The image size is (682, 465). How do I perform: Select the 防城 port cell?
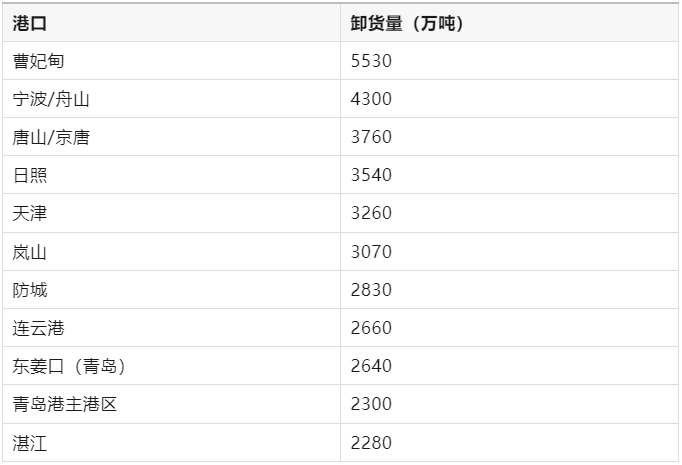pos(171,290)
